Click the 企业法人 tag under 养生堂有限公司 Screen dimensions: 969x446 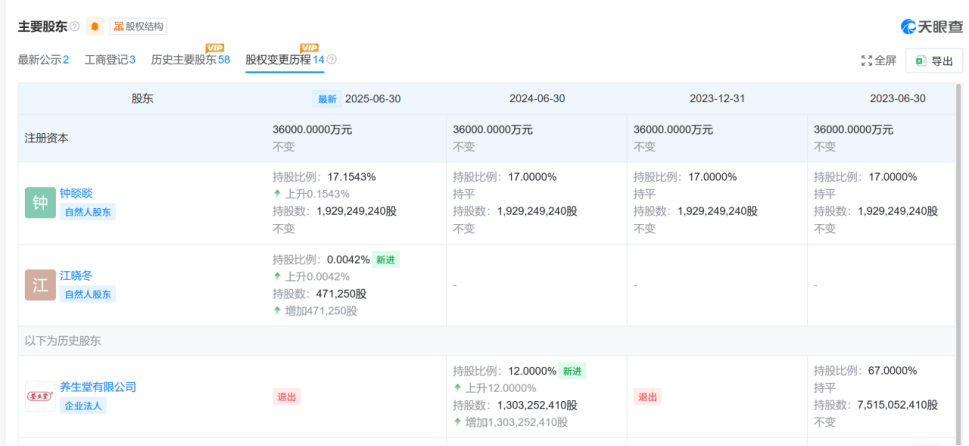(84, 405)
